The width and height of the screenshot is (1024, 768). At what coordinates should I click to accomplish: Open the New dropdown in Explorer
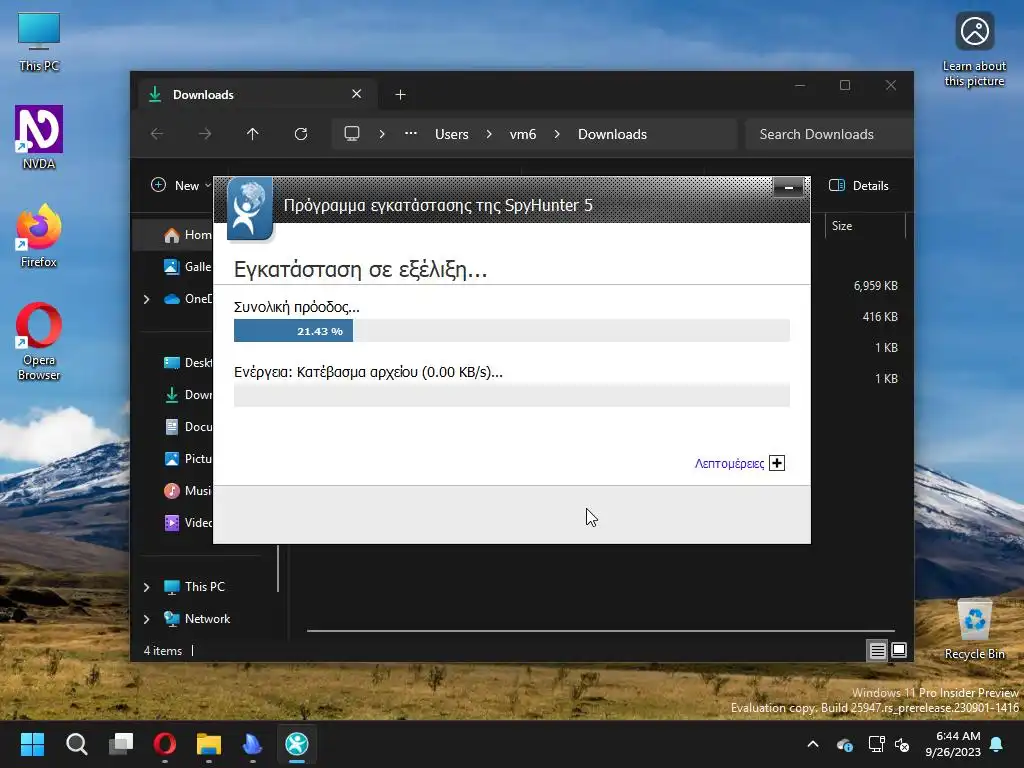(181, 185)
